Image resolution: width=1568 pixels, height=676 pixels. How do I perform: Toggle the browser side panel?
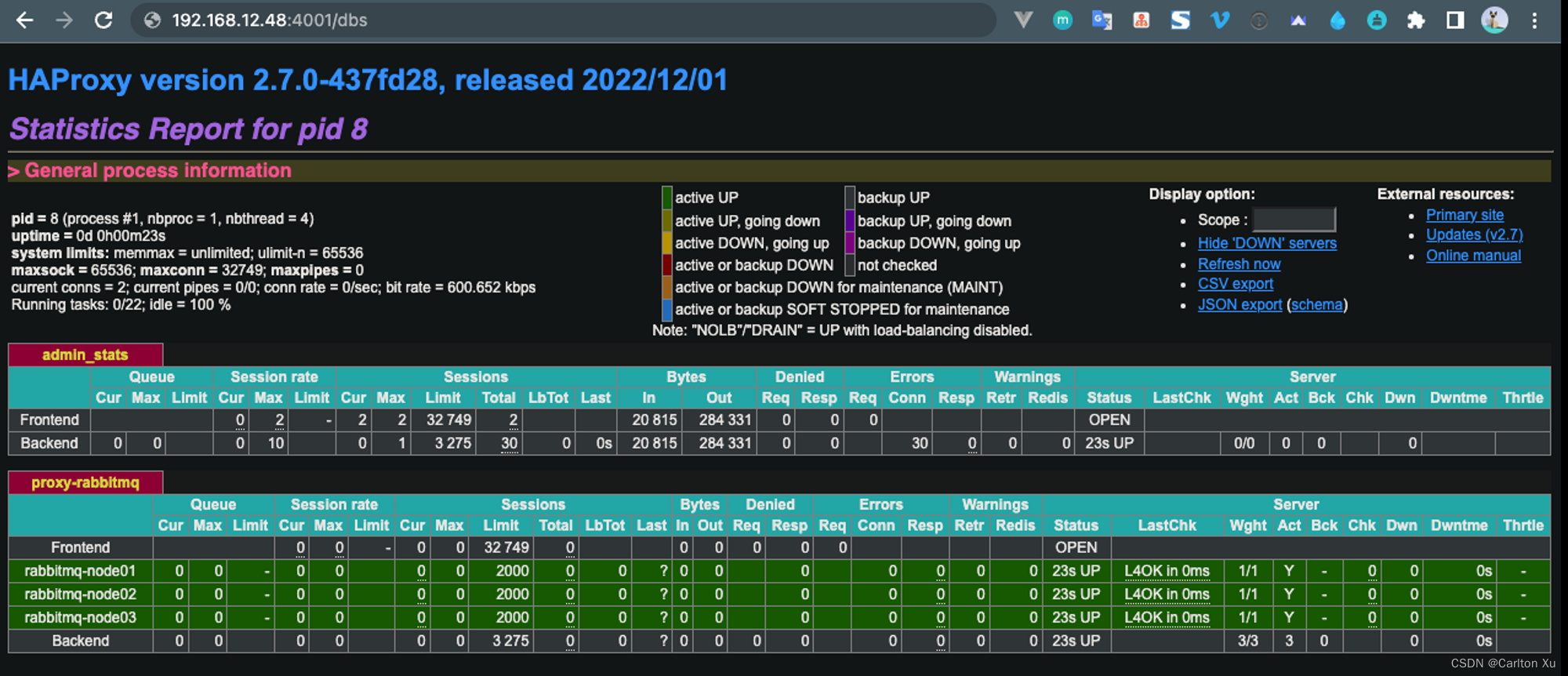[x=1455, y=20]
